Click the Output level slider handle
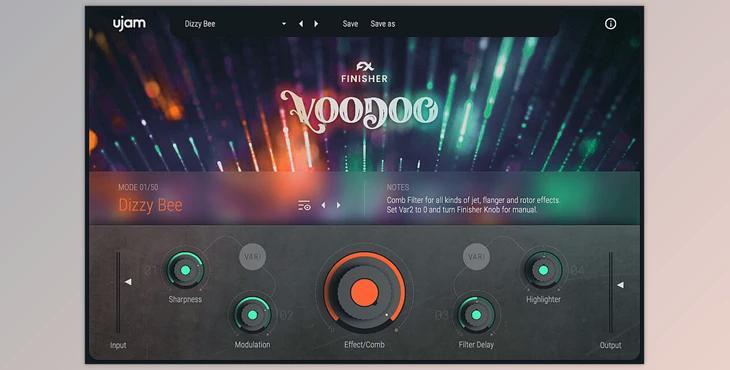Screen dimensions: 730x370 (x=620, y=285)
